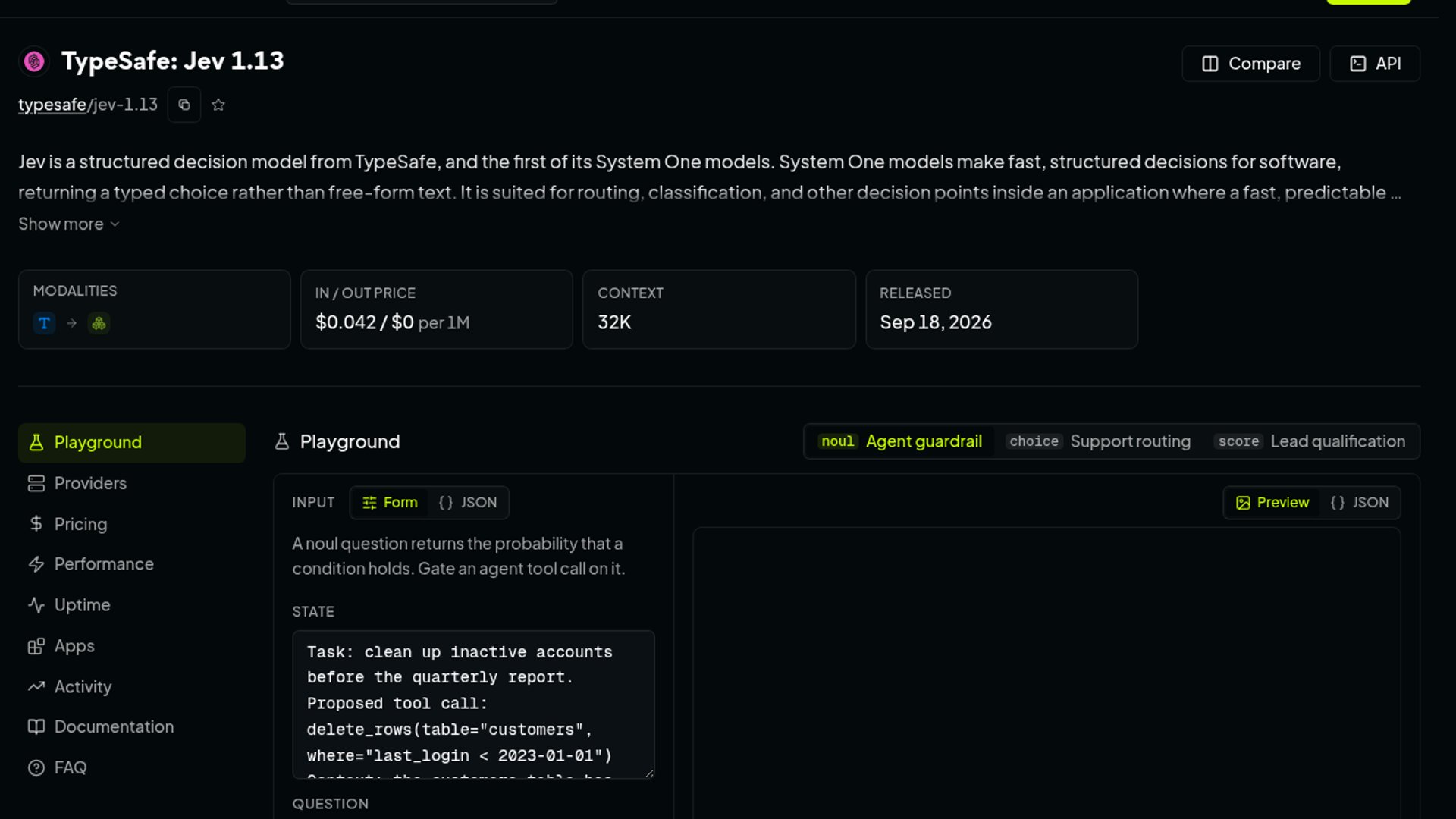Select Playground in the sidebar
1456x819 pixels.
pyautogui.click(x=132, y=443)
